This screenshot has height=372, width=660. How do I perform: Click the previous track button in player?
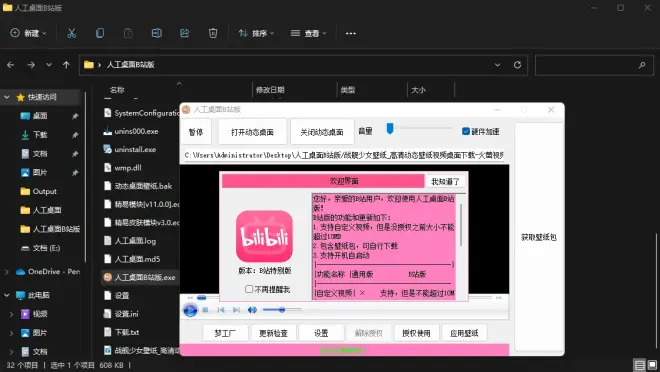point(221,310)
